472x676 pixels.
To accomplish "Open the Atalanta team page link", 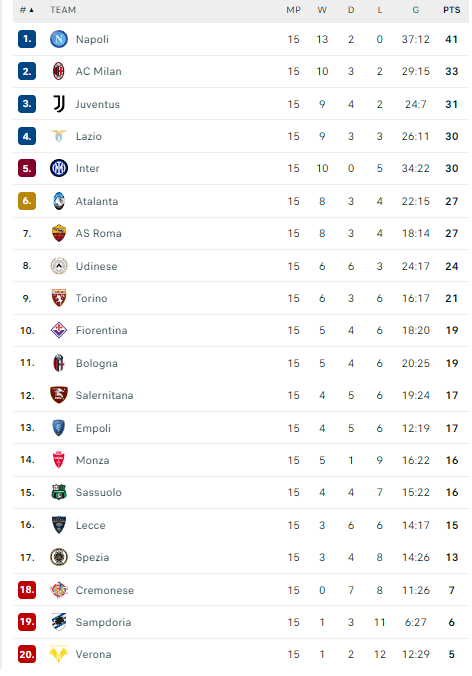I will tap(97, 201).
